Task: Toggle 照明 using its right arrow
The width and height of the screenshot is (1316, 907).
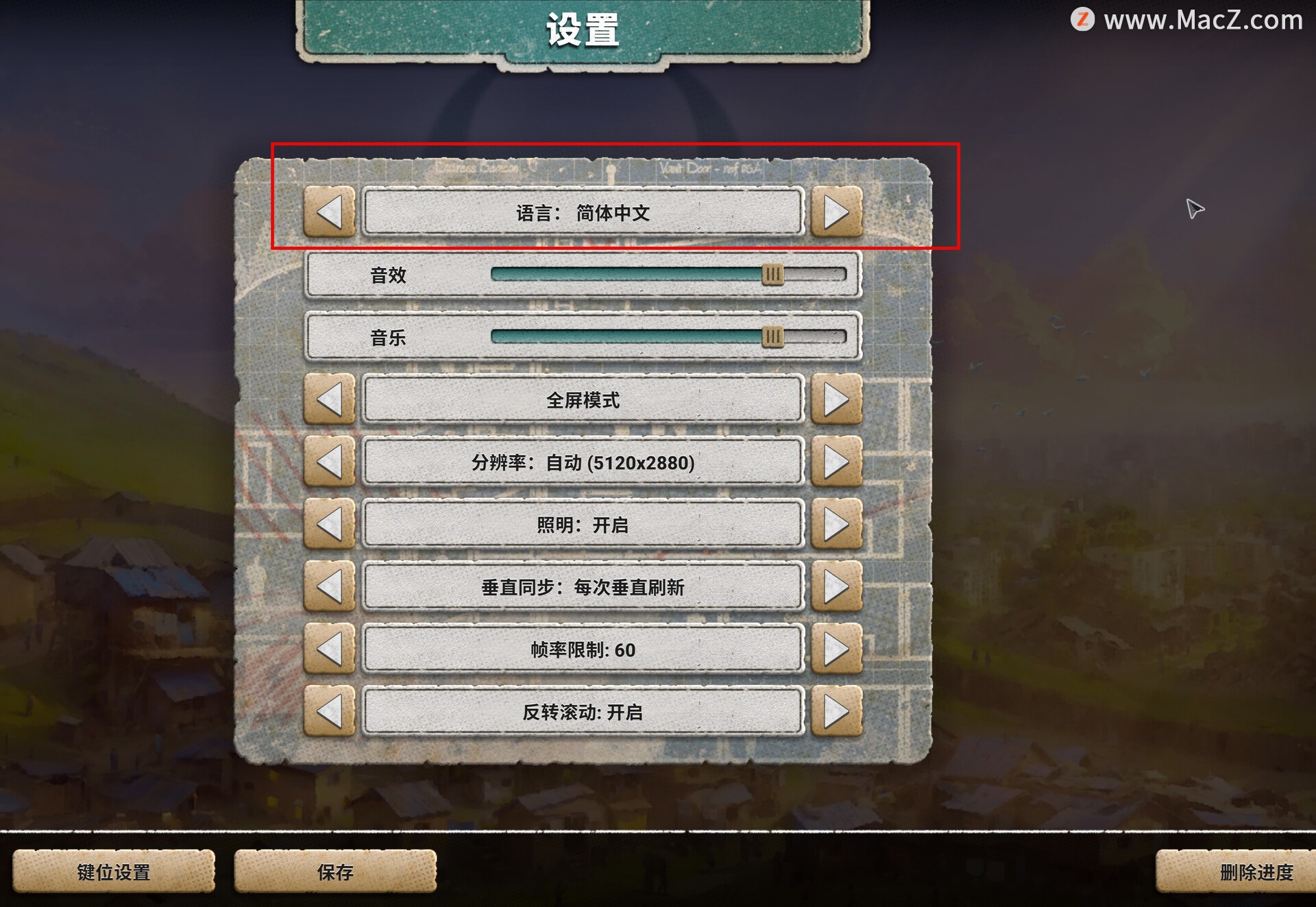Action: tap(836, 524)
